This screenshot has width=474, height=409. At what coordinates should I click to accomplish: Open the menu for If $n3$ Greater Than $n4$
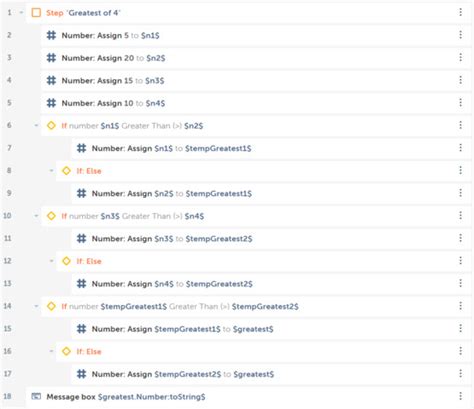[460, 215]
